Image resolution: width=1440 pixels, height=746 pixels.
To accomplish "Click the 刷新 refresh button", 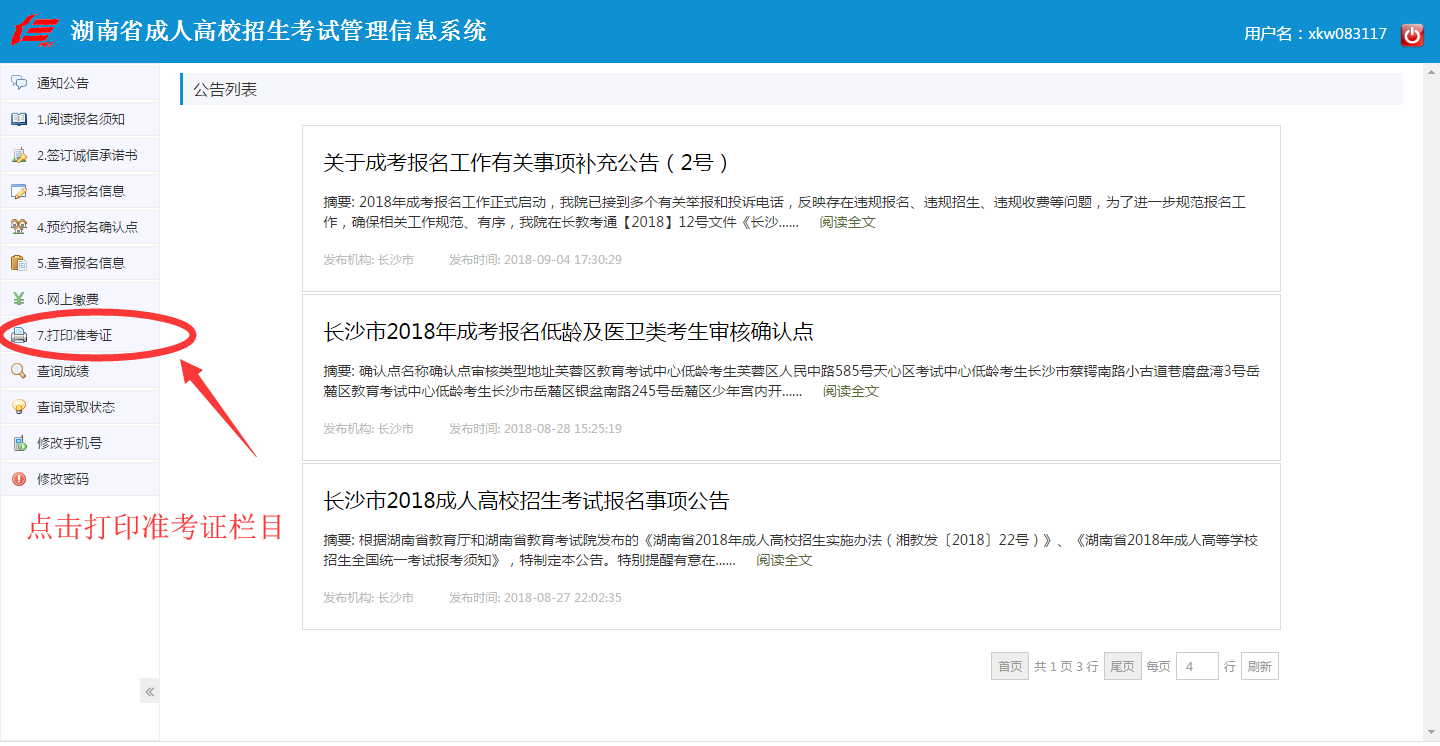I will point(1260,666).
